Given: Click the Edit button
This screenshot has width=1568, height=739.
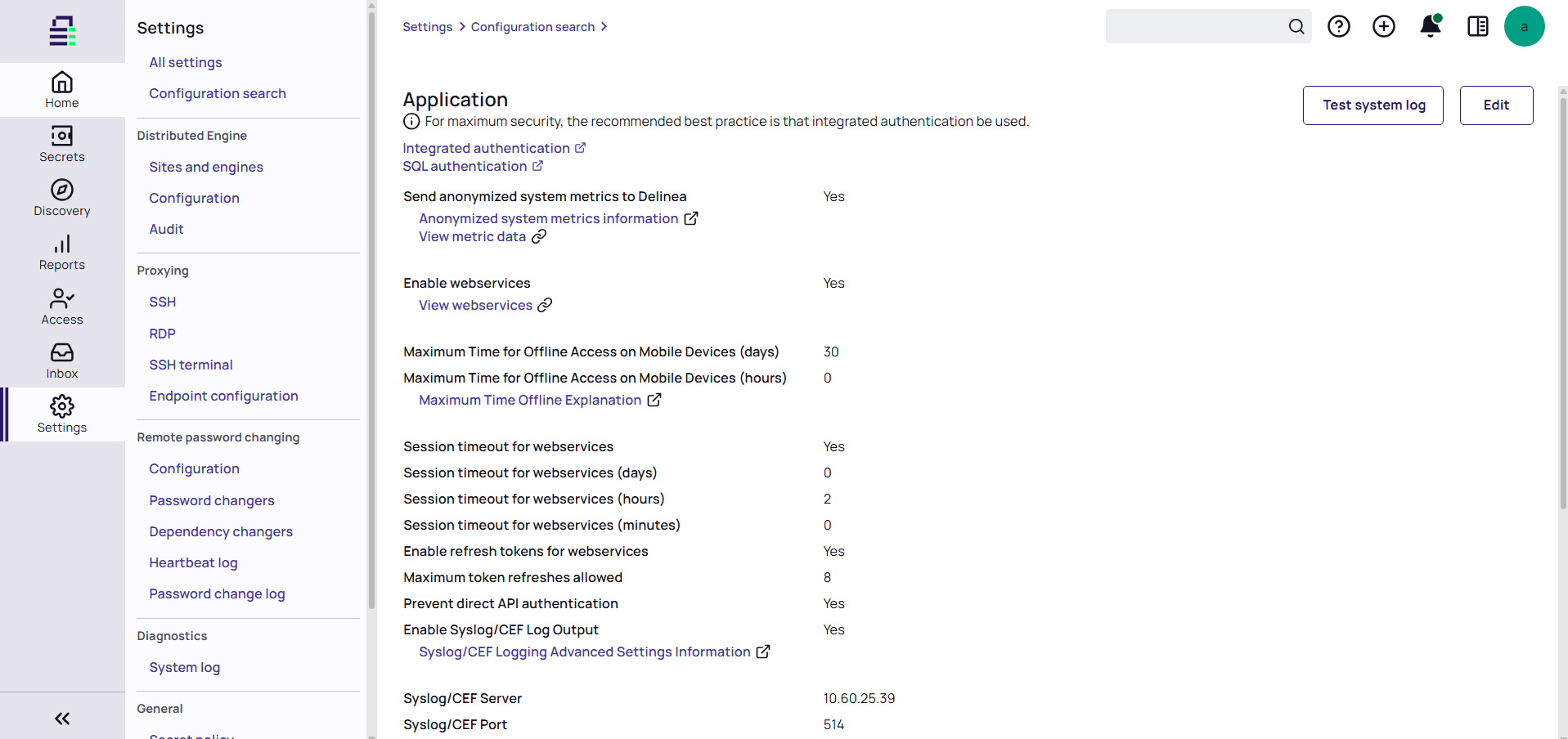Looking at the screenshot, I should tap(1495, 105).
